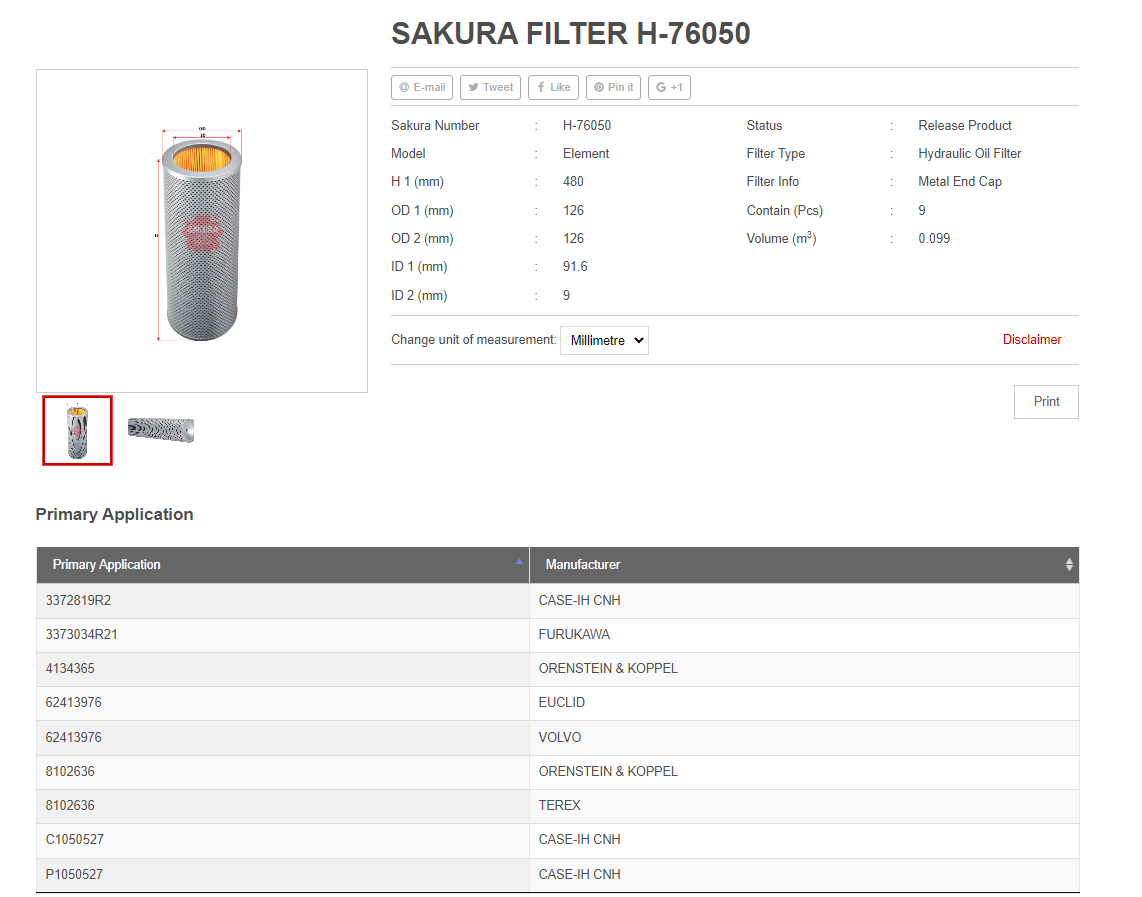Click the Print button

pyautogui.click(x=1046, y=401)
